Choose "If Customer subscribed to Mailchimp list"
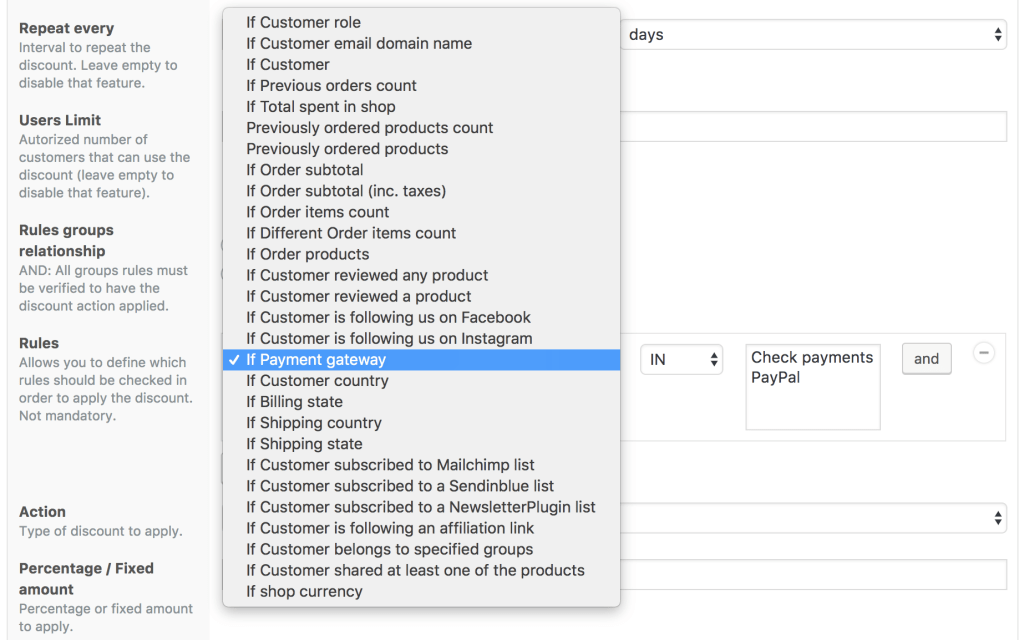 pyautogui.click(x=390, y=464)
